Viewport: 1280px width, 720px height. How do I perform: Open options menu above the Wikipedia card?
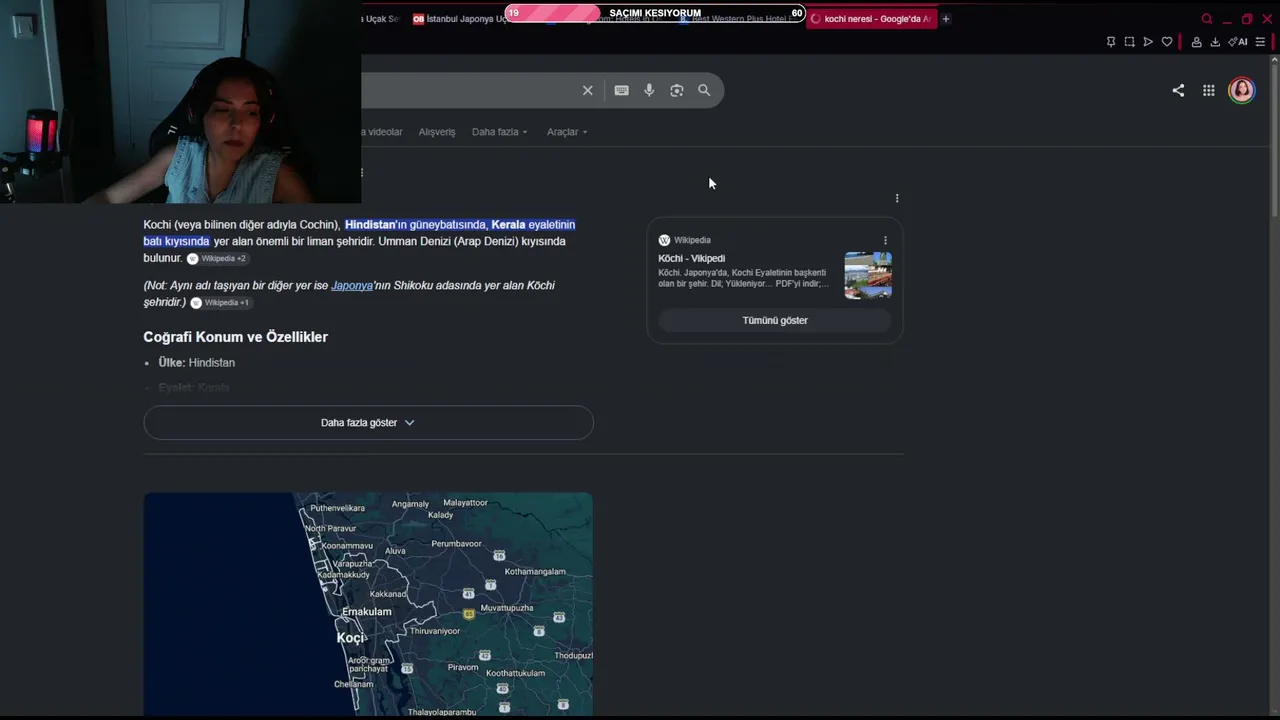[897, 198]
